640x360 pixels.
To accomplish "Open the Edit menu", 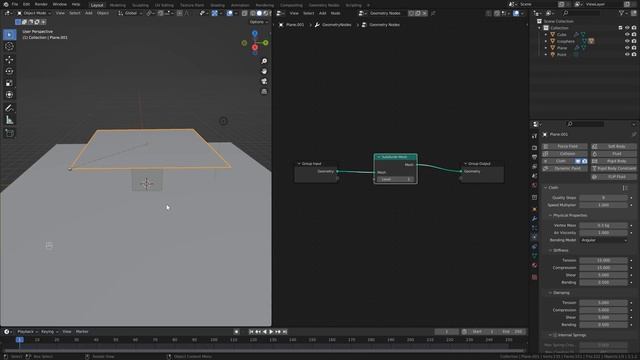I will click(26, 4).
